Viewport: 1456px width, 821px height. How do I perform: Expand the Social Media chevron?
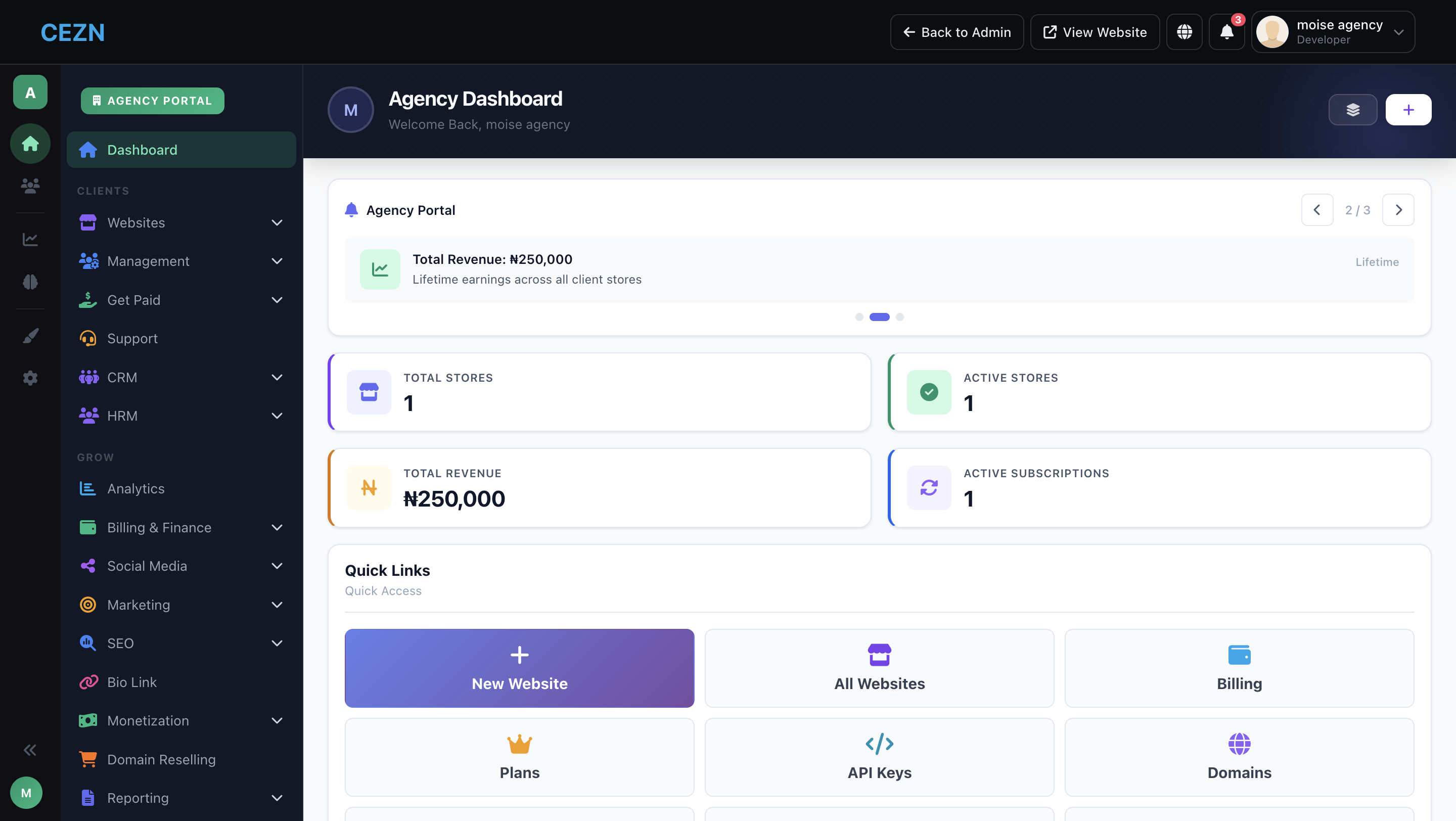point(277,566)
